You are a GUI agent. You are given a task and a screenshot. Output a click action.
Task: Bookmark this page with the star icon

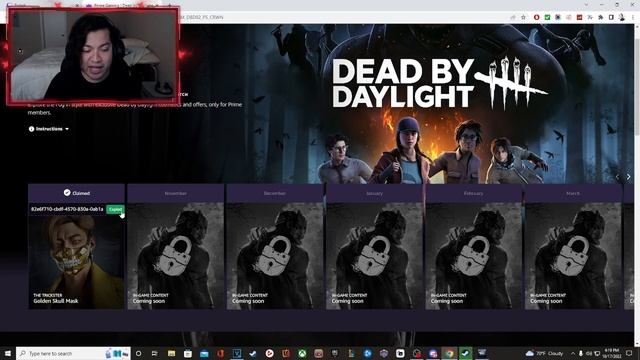tap(523, 17)
